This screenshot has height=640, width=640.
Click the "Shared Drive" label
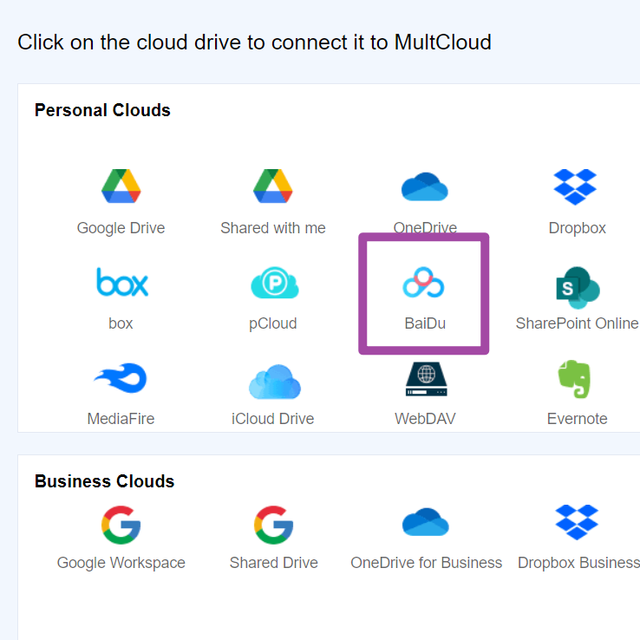tap(273, 562)
